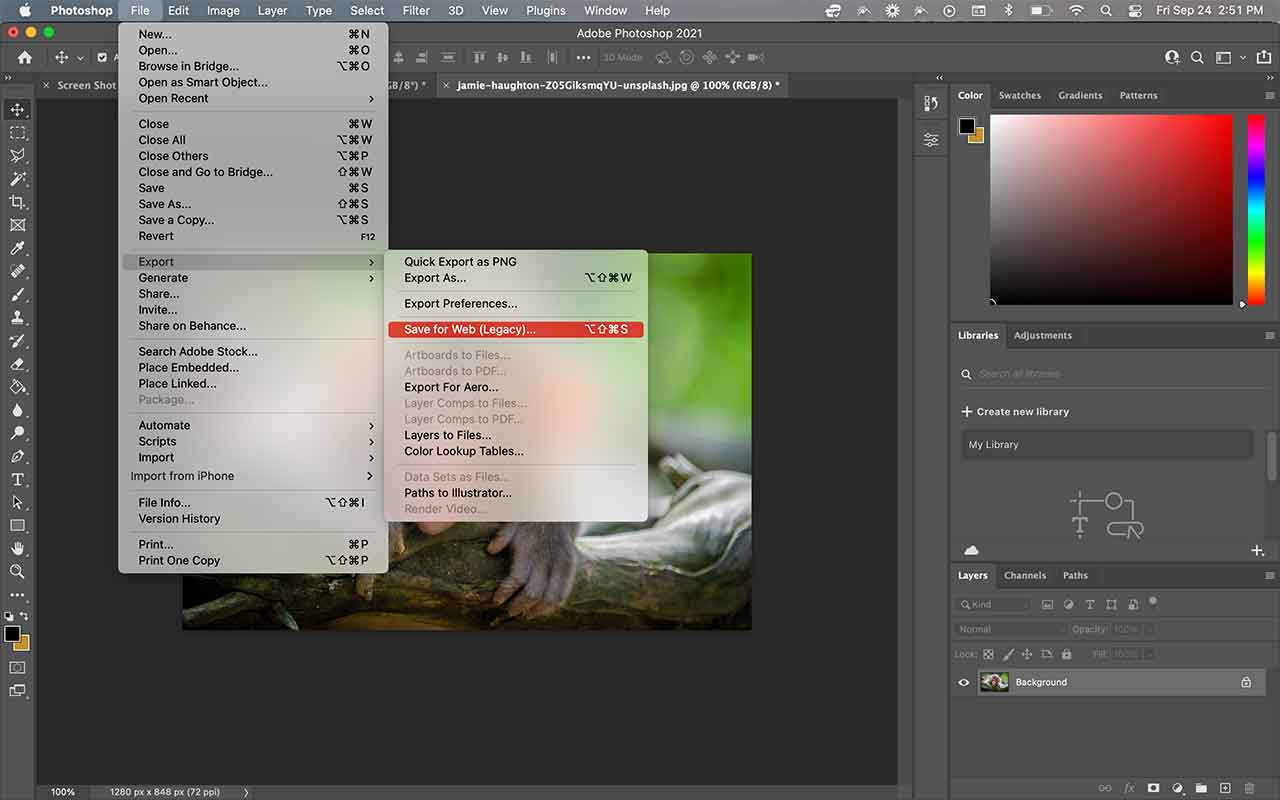Select the Healing Brush tool
The width and height of the screenshot is (1280, 800).
[x=17, y=271]
